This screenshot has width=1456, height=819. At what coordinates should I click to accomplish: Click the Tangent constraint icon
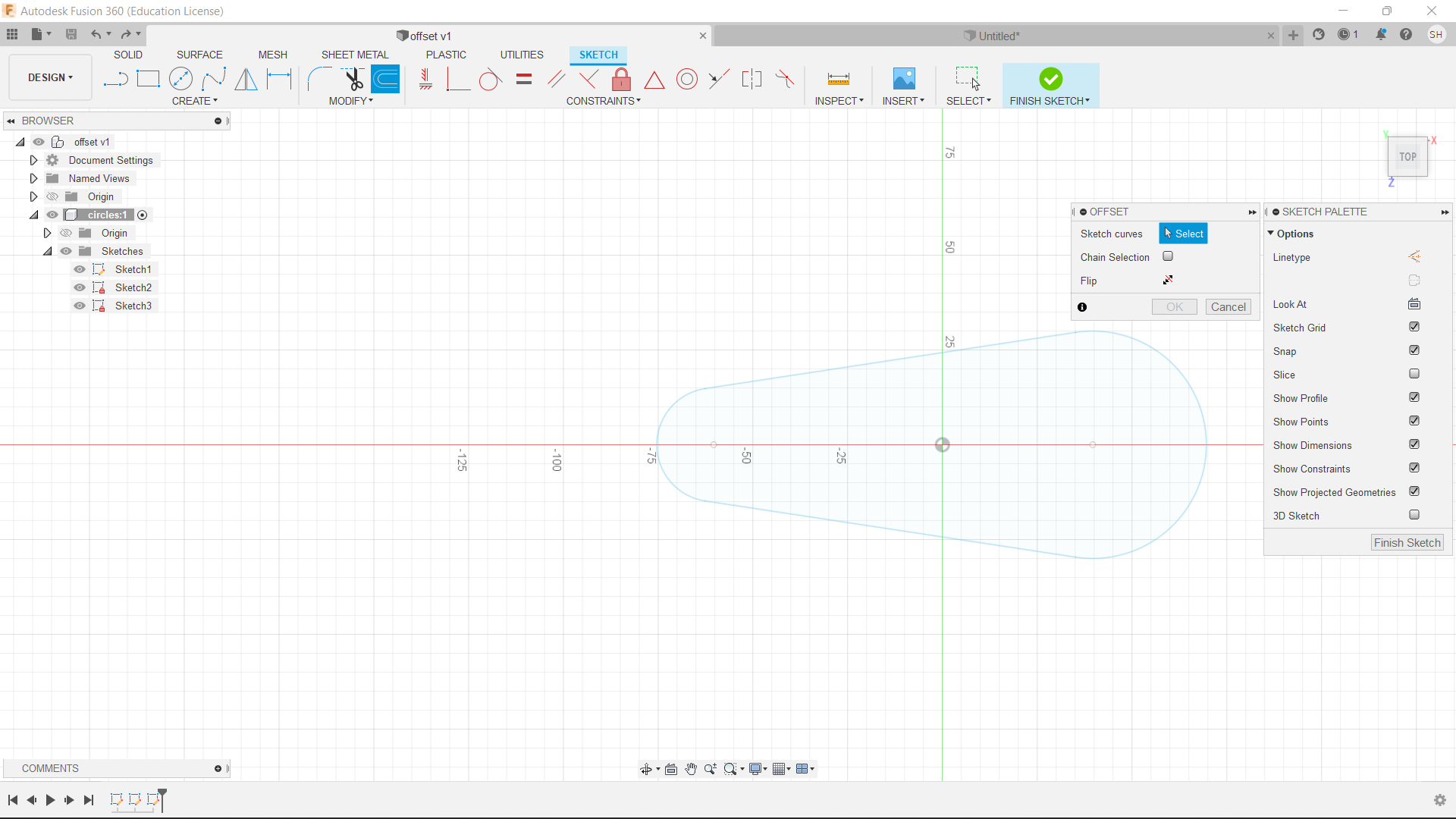pos(490,79)
